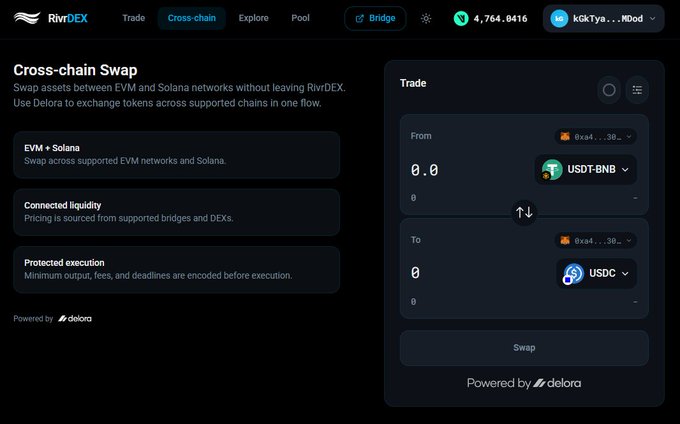Click the USDC coin icon
Viewport: 680px width, 424px height.
tap(573, 274)
